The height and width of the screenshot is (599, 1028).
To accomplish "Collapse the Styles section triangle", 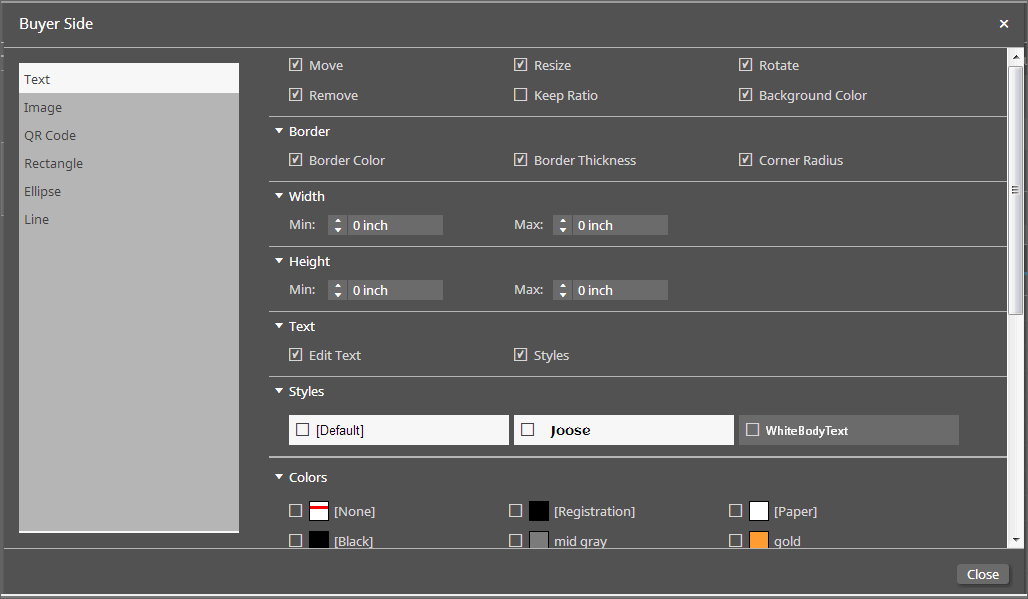I will 279,391.
